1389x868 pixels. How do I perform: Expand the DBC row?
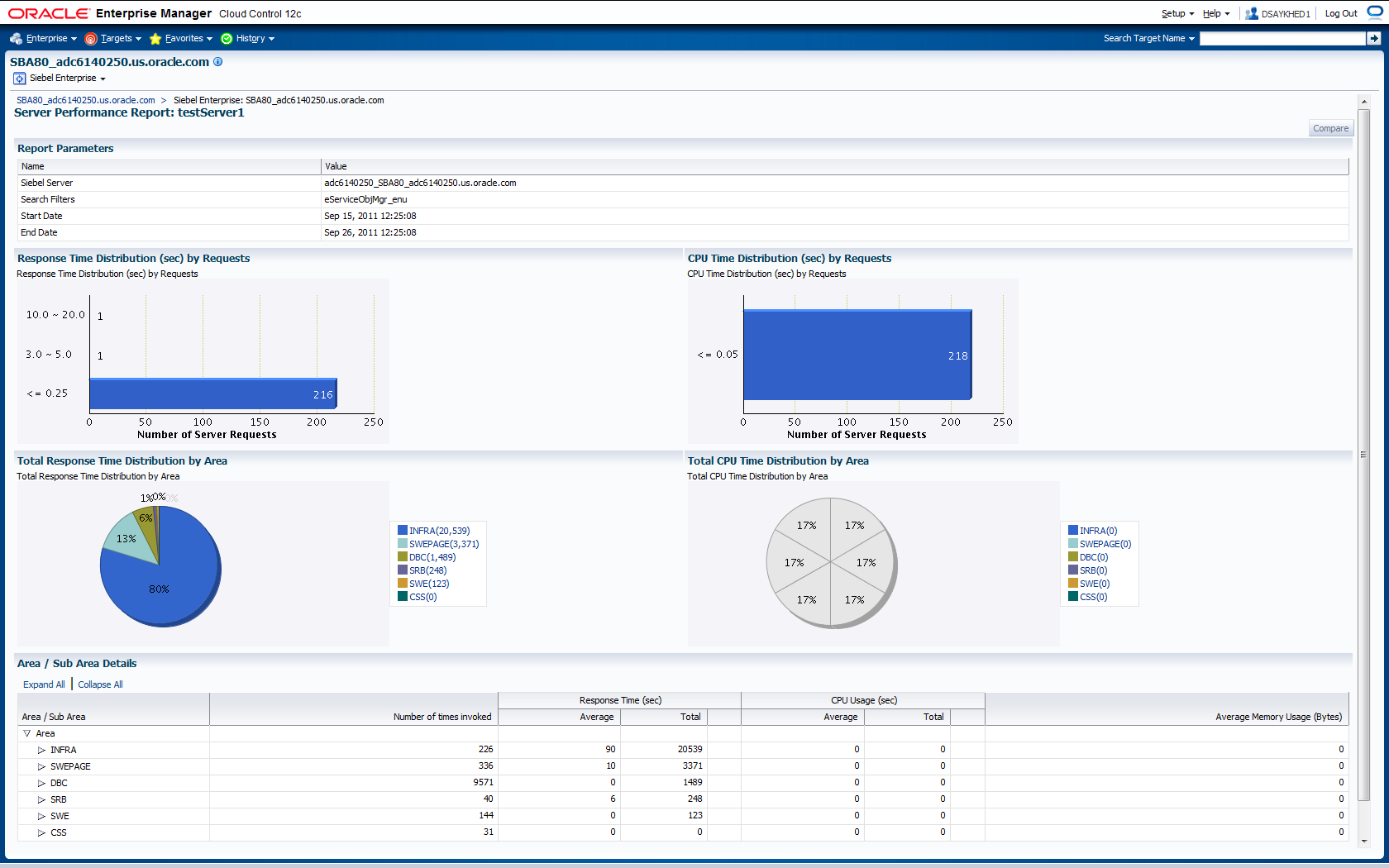point(41,783)
